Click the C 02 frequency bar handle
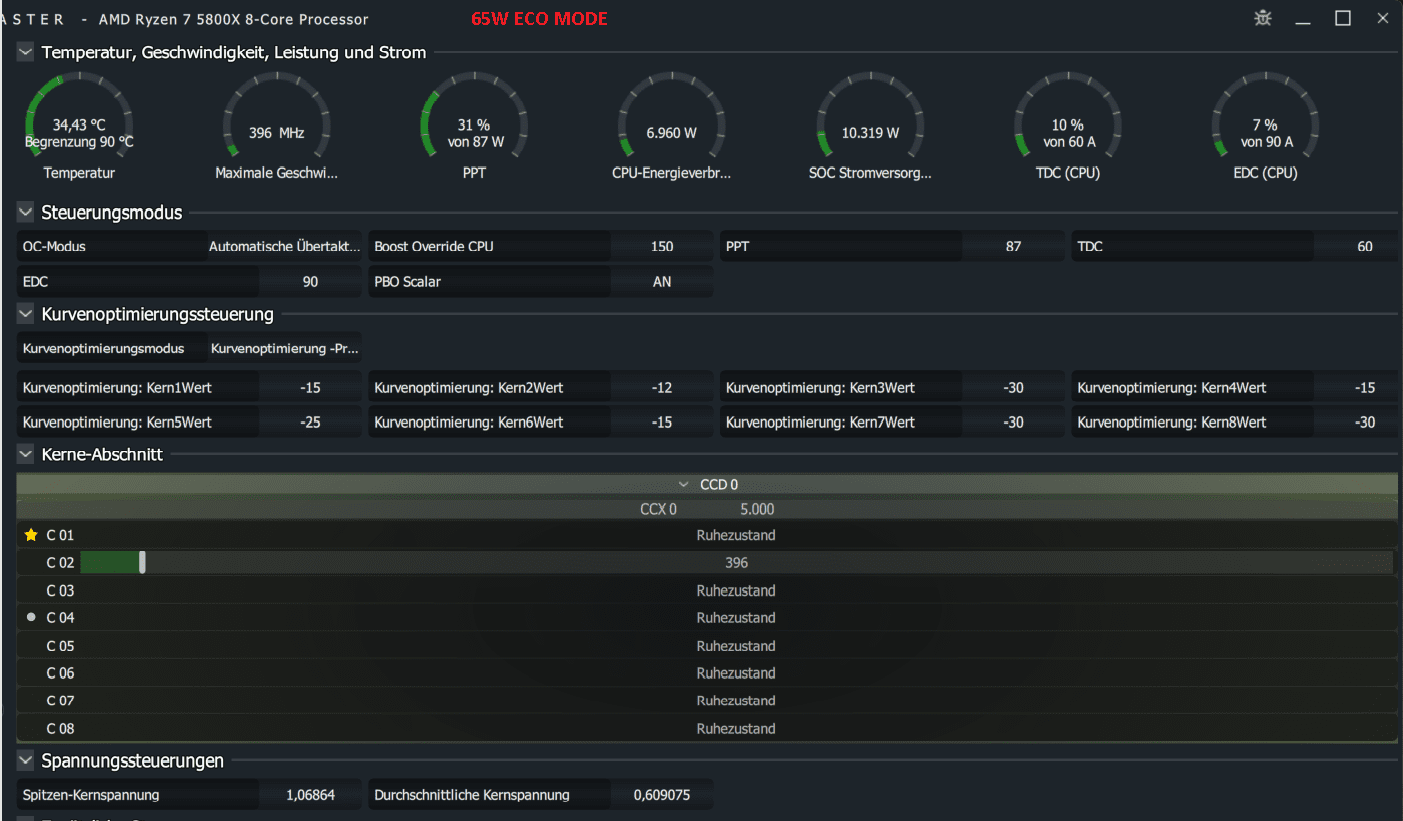Image resolution: width=1403 pixels, height=821 pixels. (143, 562)
